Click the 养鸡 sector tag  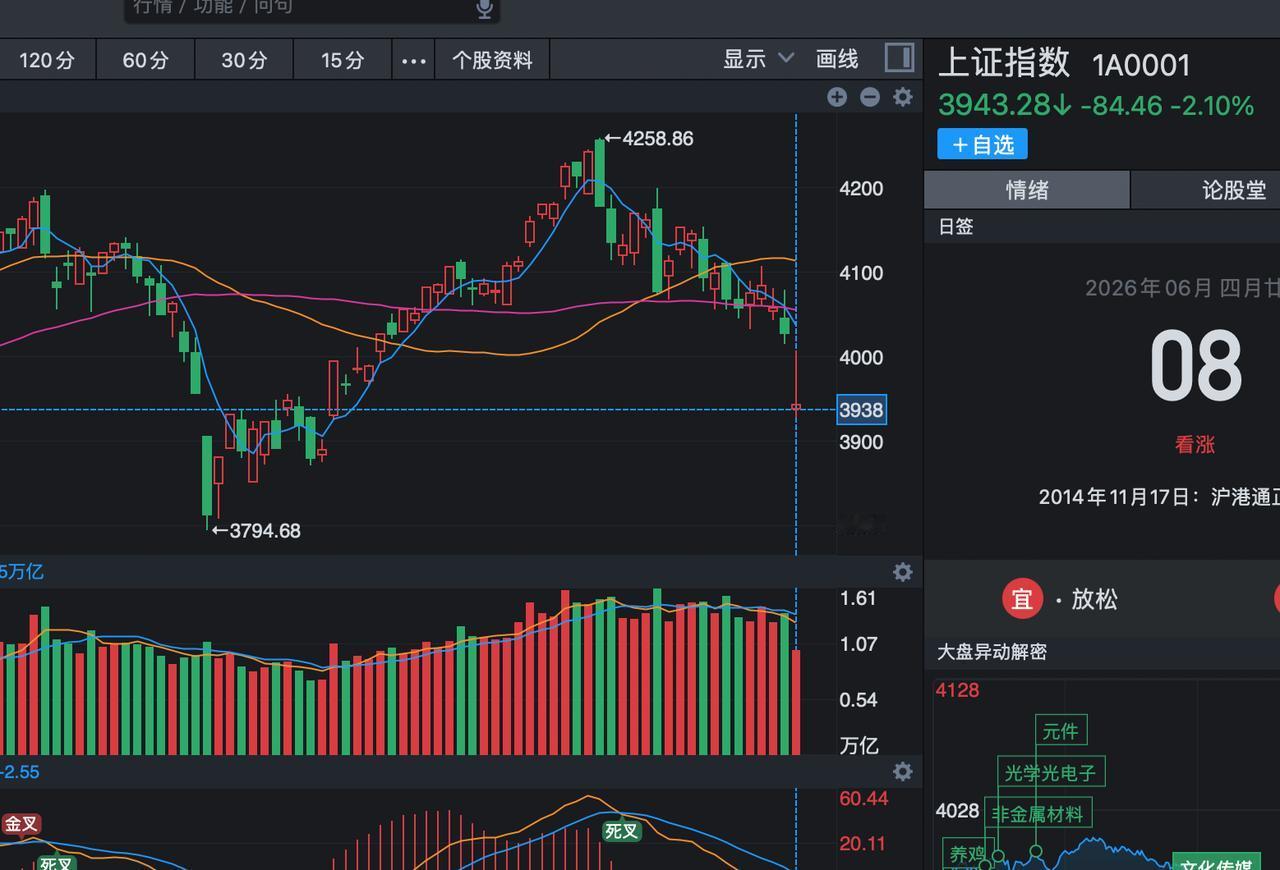pos(967,855)
